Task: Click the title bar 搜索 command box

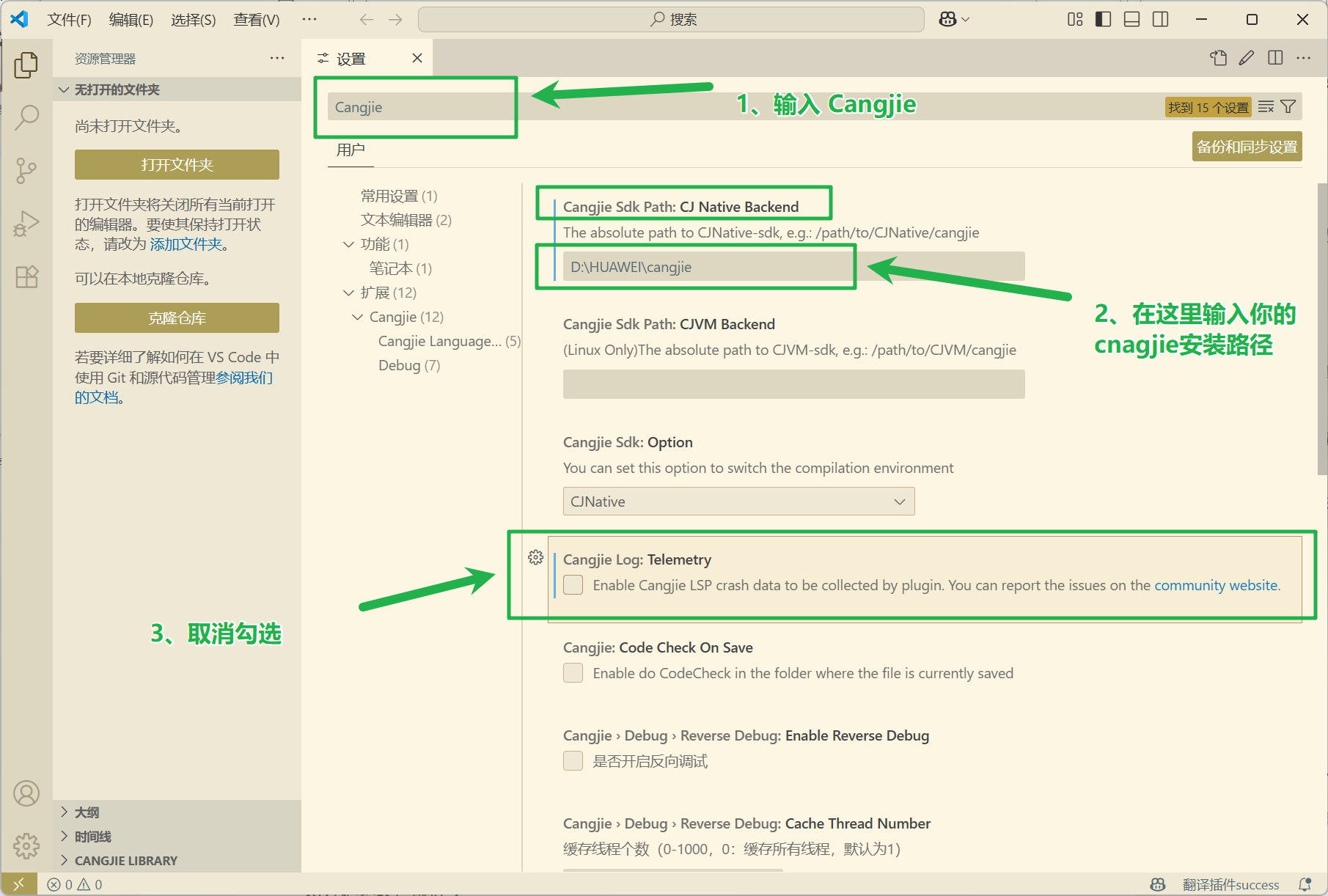Action: 671,20
